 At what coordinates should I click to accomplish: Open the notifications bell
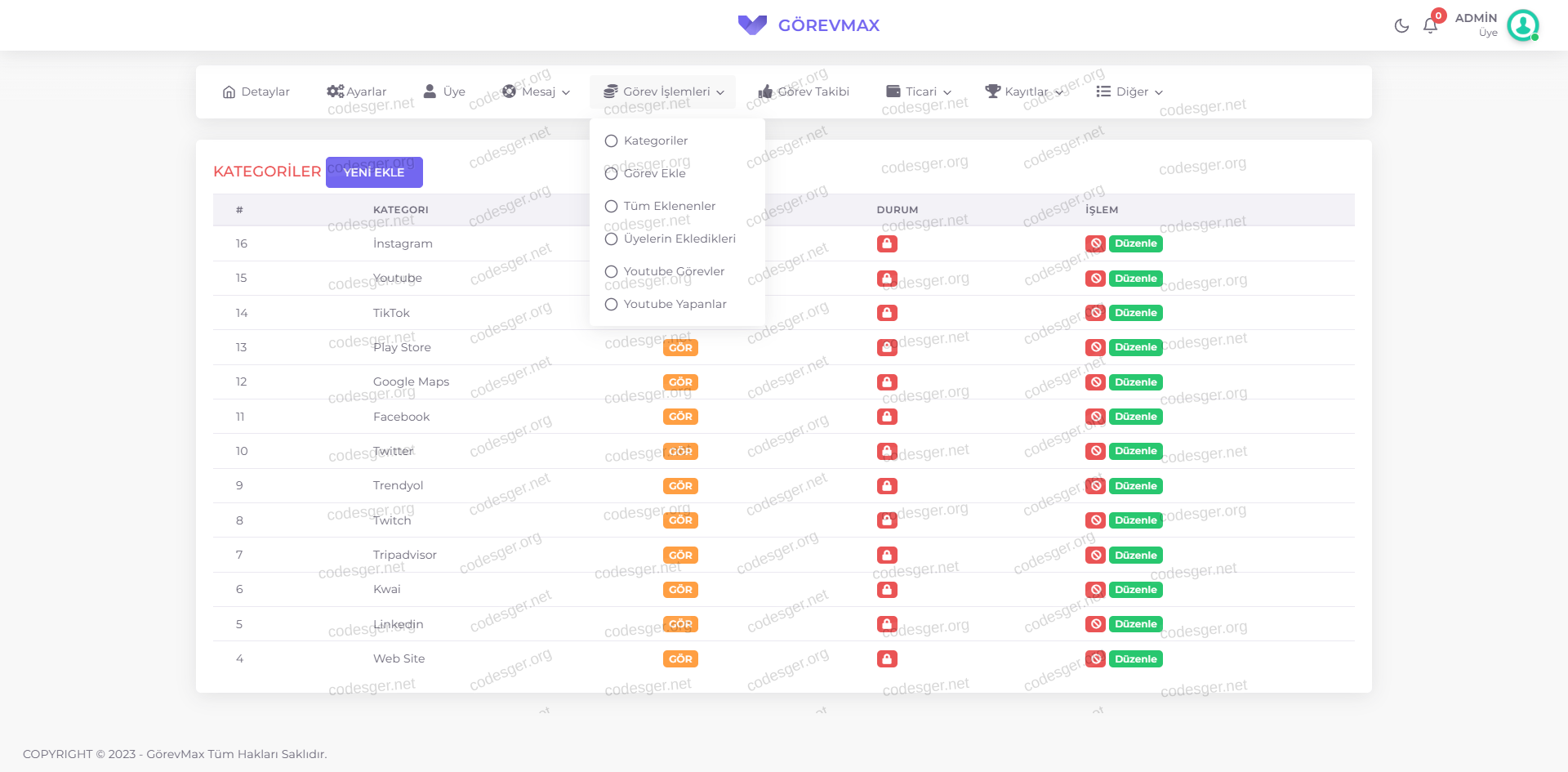pyautogui.click(x=1430, y=26)
